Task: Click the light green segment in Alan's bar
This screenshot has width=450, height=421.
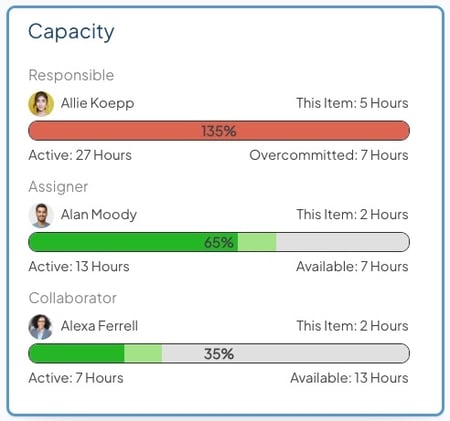Action: (257, 242)
